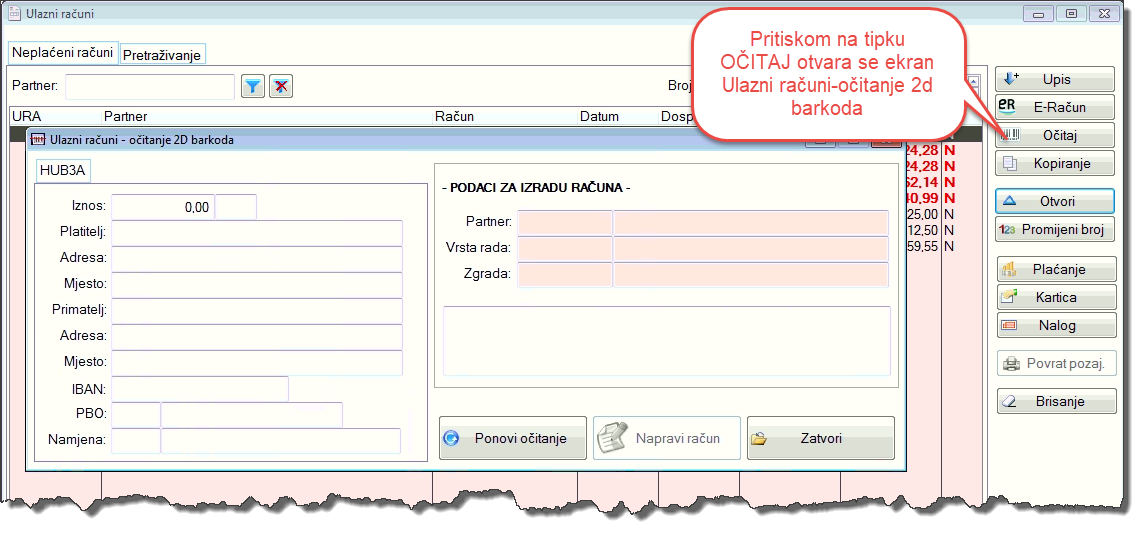Clear the filter with the red X funnel icon
This screenshot has height=537, width=1139.
click(x=282, y=87)
